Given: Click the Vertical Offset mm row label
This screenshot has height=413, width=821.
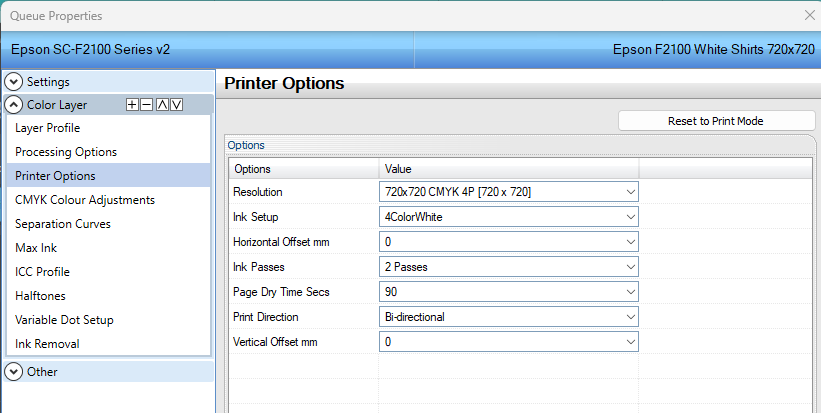Looking at the screenshot, I should tap(275, 342).
